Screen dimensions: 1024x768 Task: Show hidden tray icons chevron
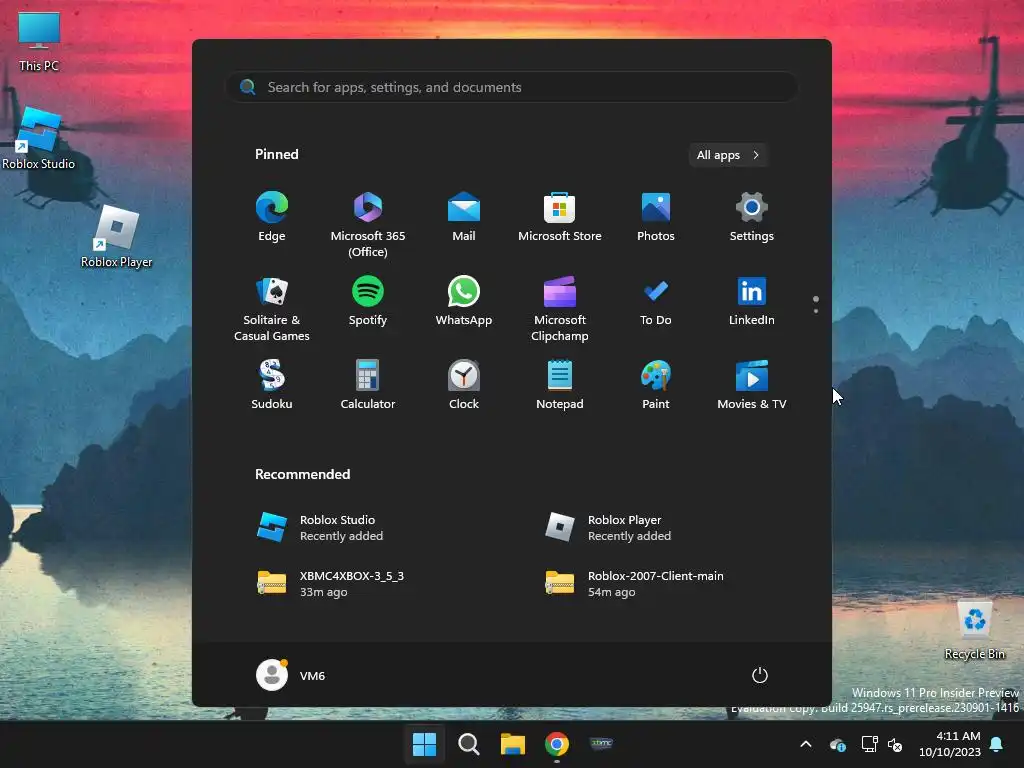pyautogui.click(x=806, y=744)
